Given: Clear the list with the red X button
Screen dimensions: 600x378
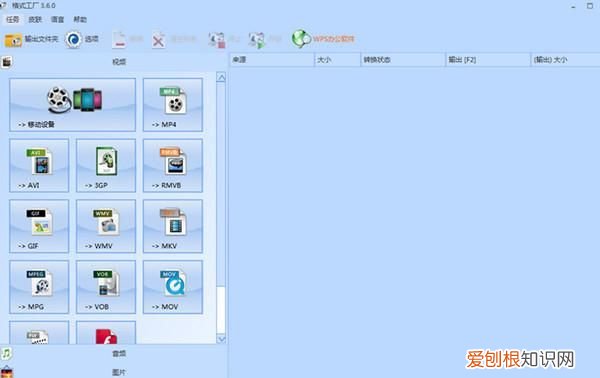Looking at the screenshot, I should pos(174,39).
